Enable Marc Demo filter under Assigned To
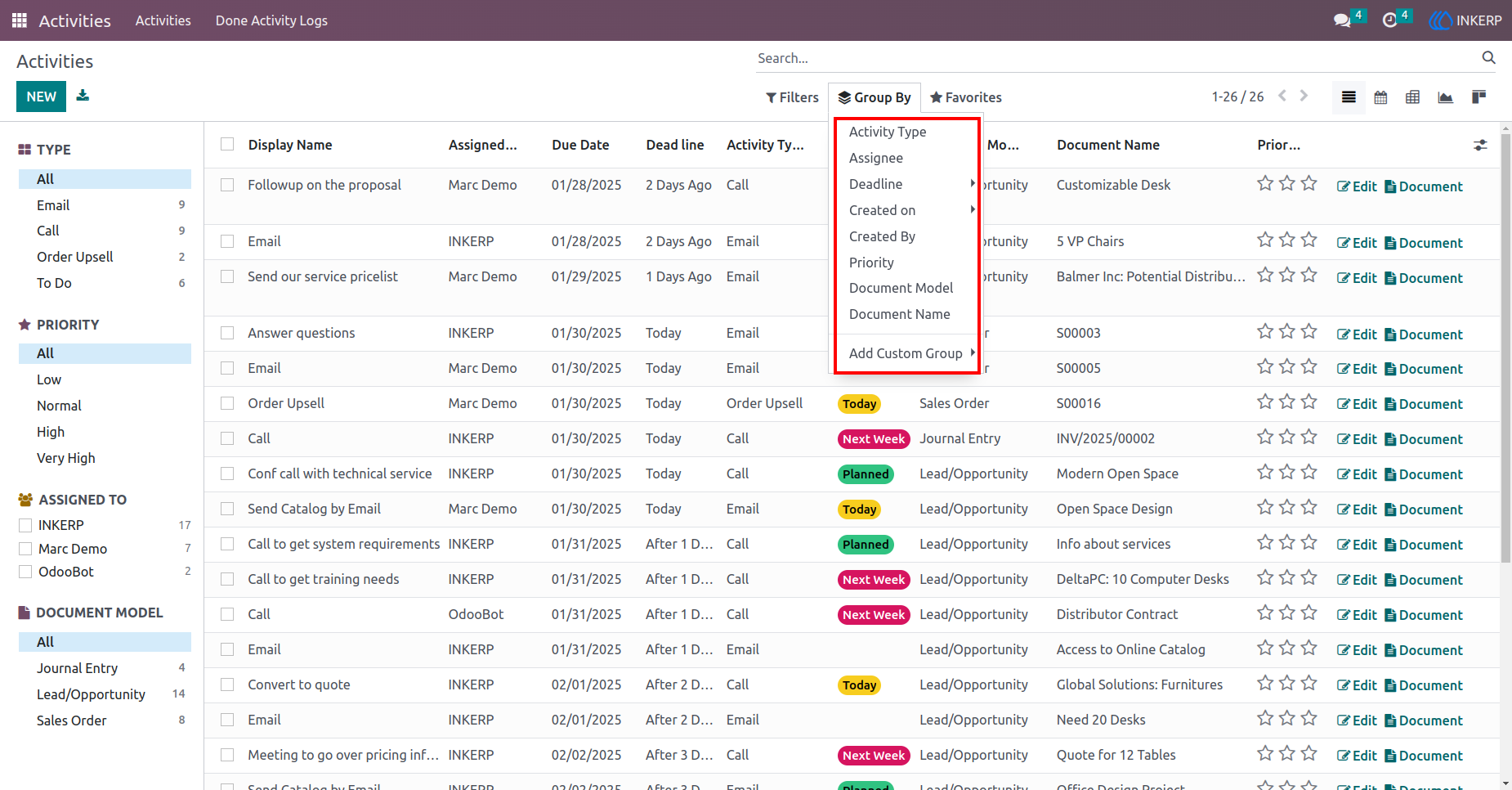Image resolution: width=1512 pixels, height=790 pixels. coord(25,549)
